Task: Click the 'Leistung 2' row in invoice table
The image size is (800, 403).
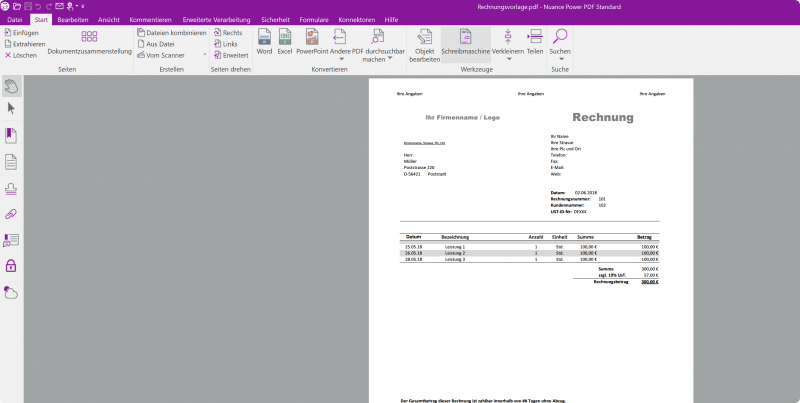Action: tap(529, 253)
